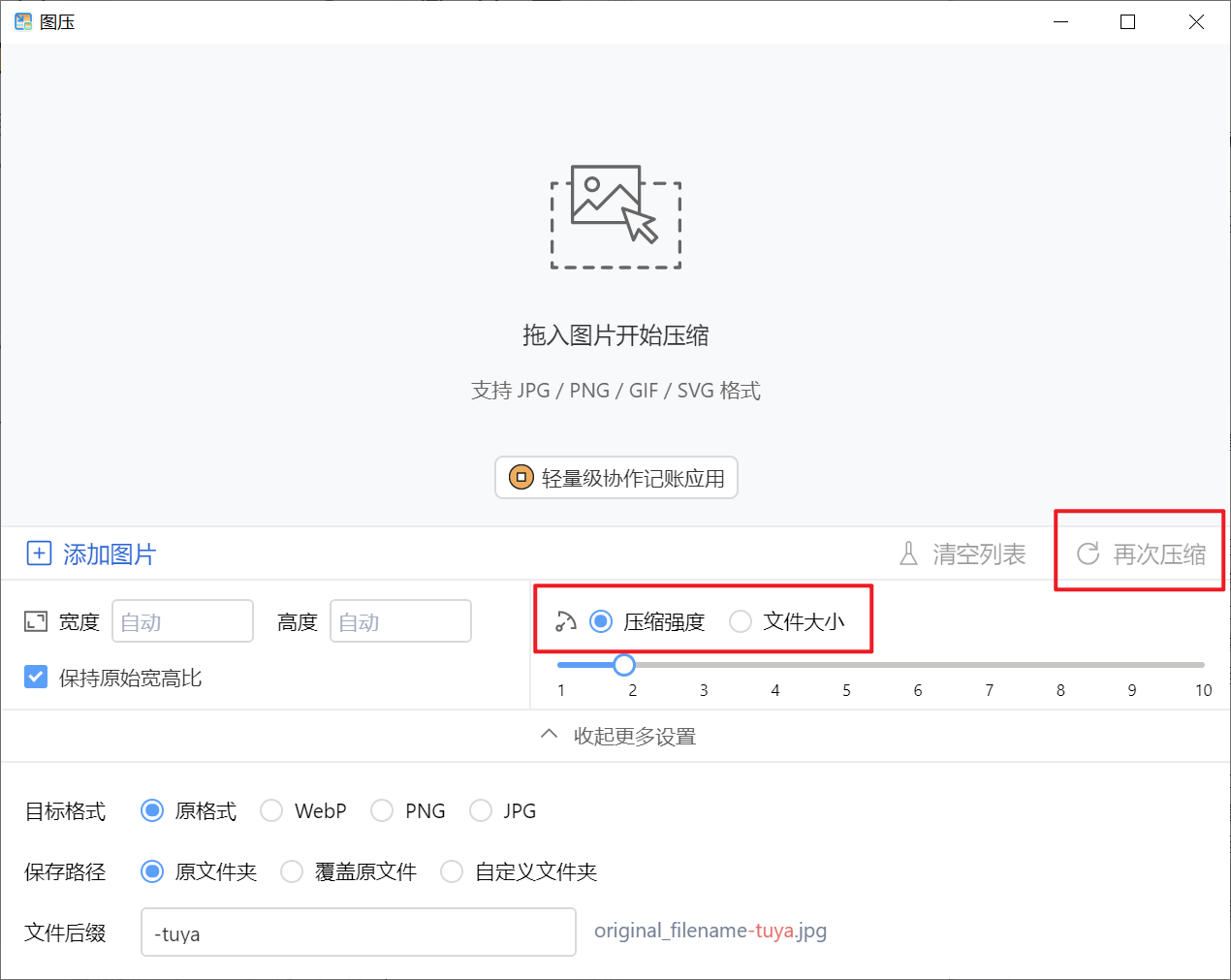The height and width of the screenshot is (980, 1231).
Task: Choose JPG as target format
Action: click(x=481, y=810)
